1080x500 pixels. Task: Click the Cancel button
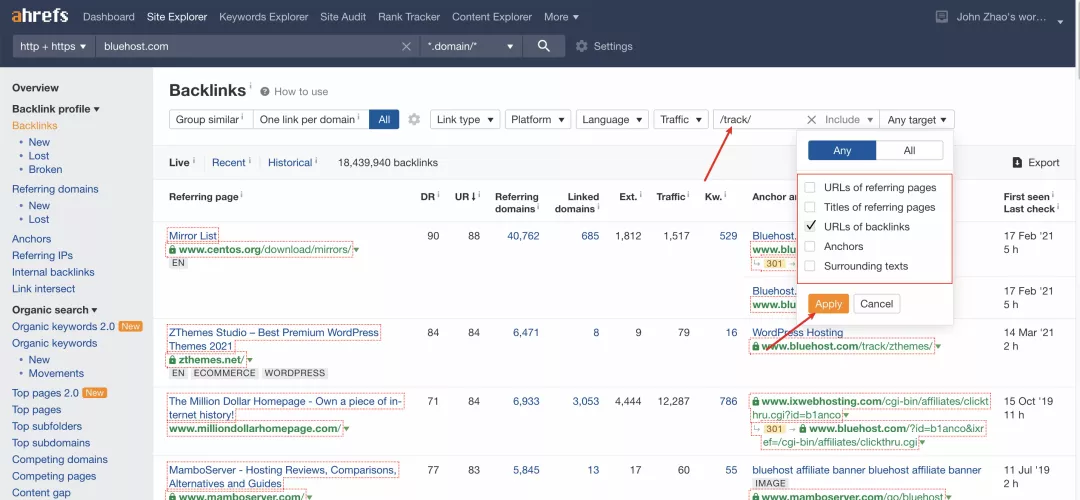[877, 304]
